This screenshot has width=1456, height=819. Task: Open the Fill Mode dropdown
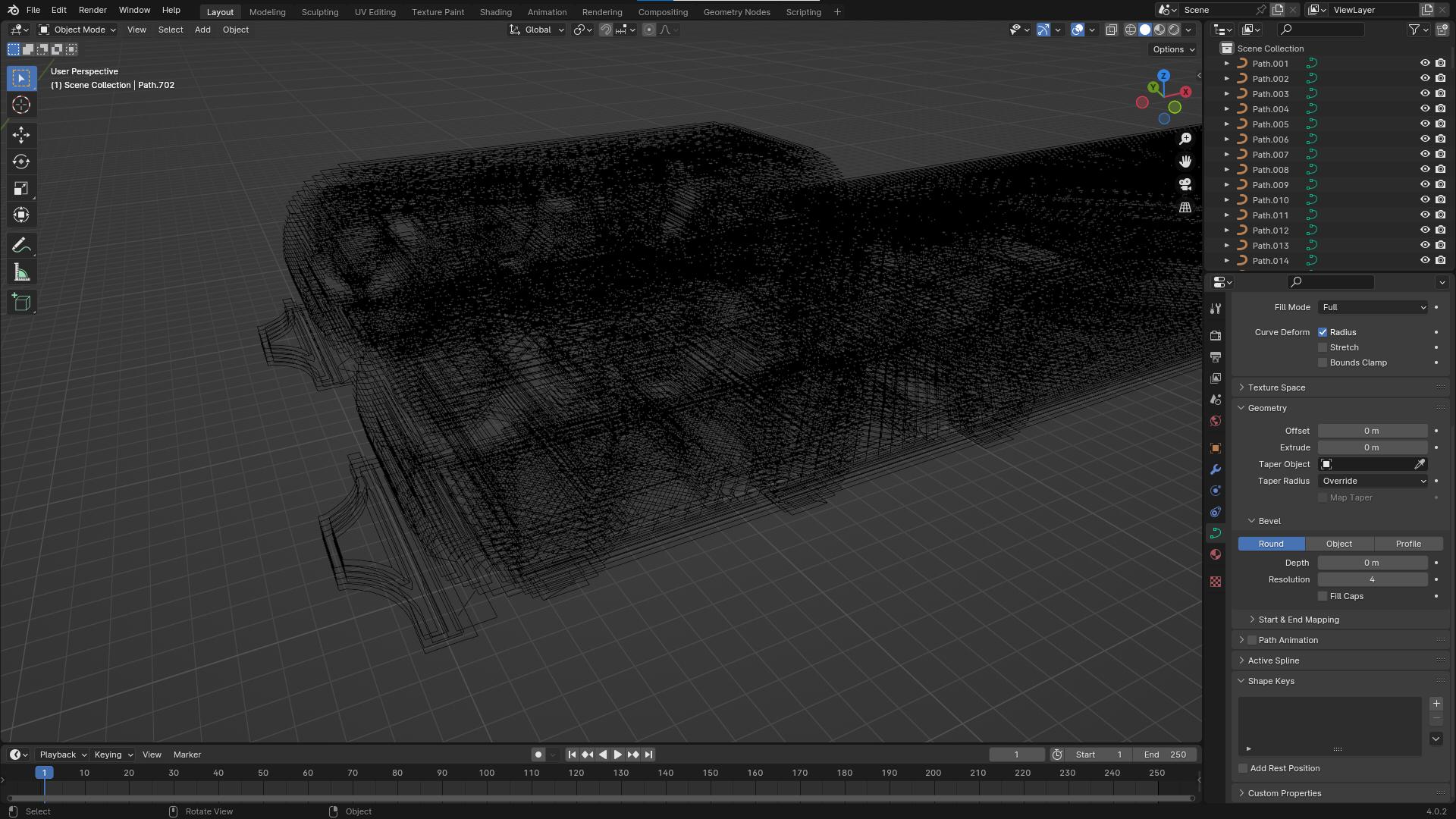click(x=1373, y=307)
